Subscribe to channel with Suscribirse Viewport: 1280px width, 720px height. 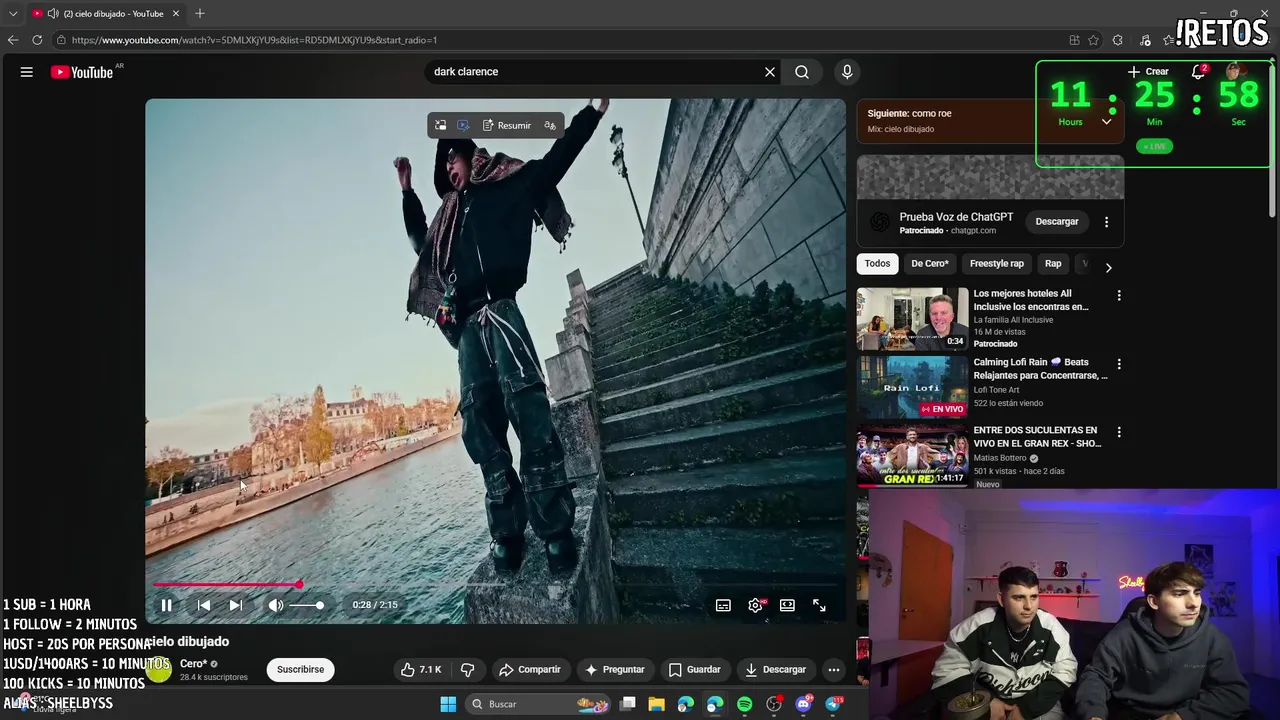tap(300, 670)
